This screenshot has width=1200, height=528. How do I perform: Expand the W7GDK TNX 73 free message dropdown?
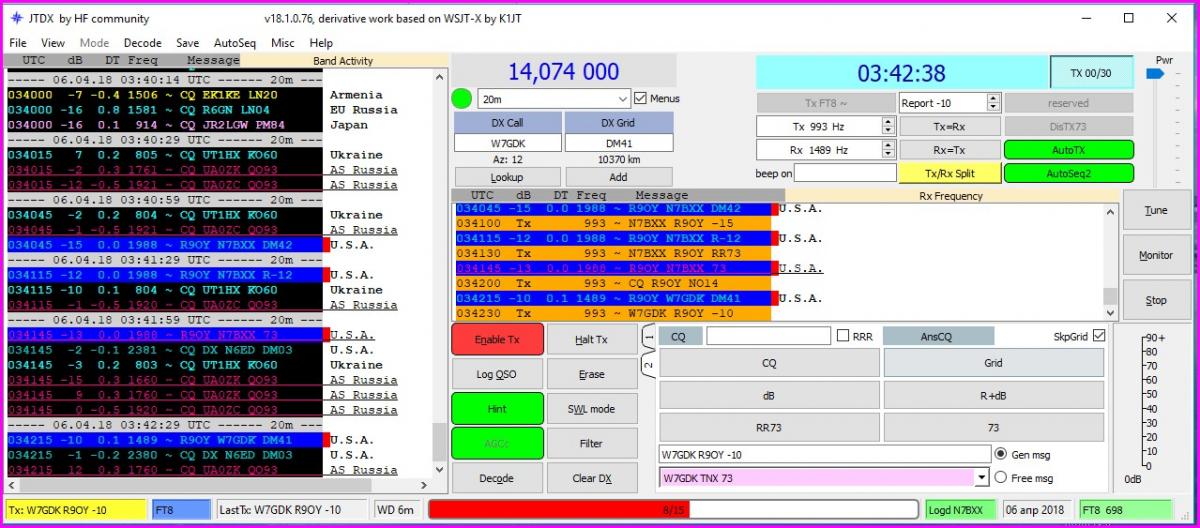point(982,478)
